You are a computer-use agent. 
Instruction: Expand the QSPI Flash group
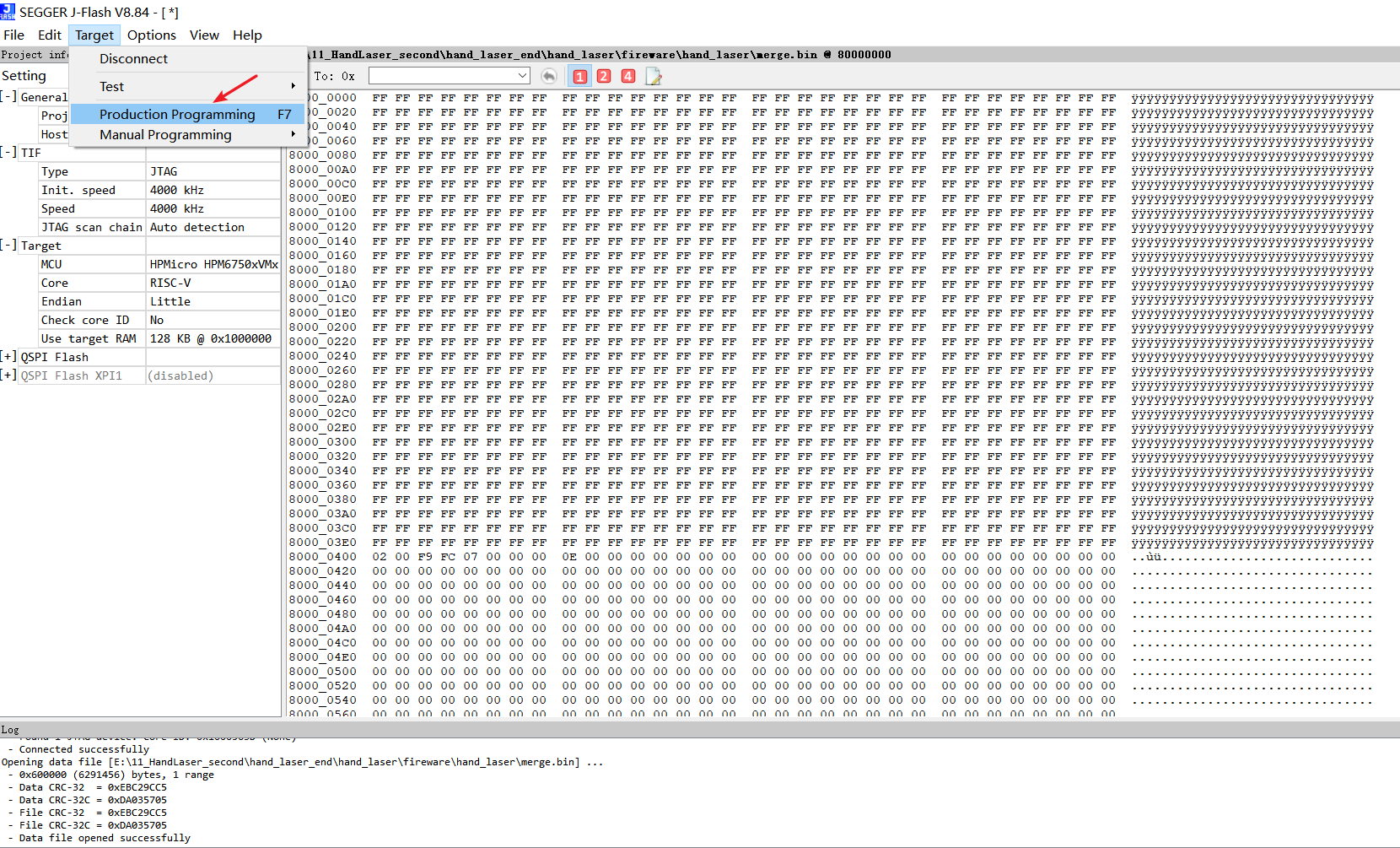point(8,356)
